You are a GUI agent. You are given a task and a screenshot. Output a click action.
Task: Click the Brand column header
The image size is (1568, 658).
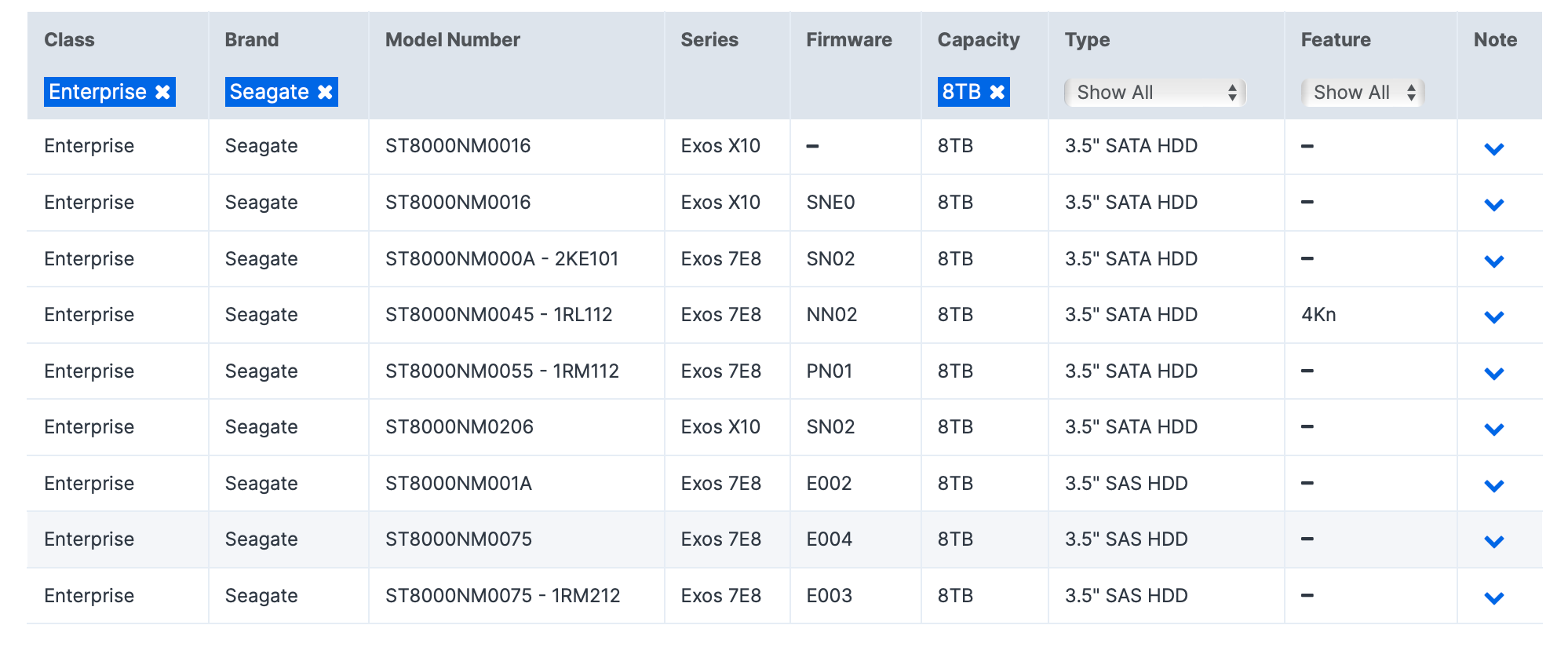252,40
